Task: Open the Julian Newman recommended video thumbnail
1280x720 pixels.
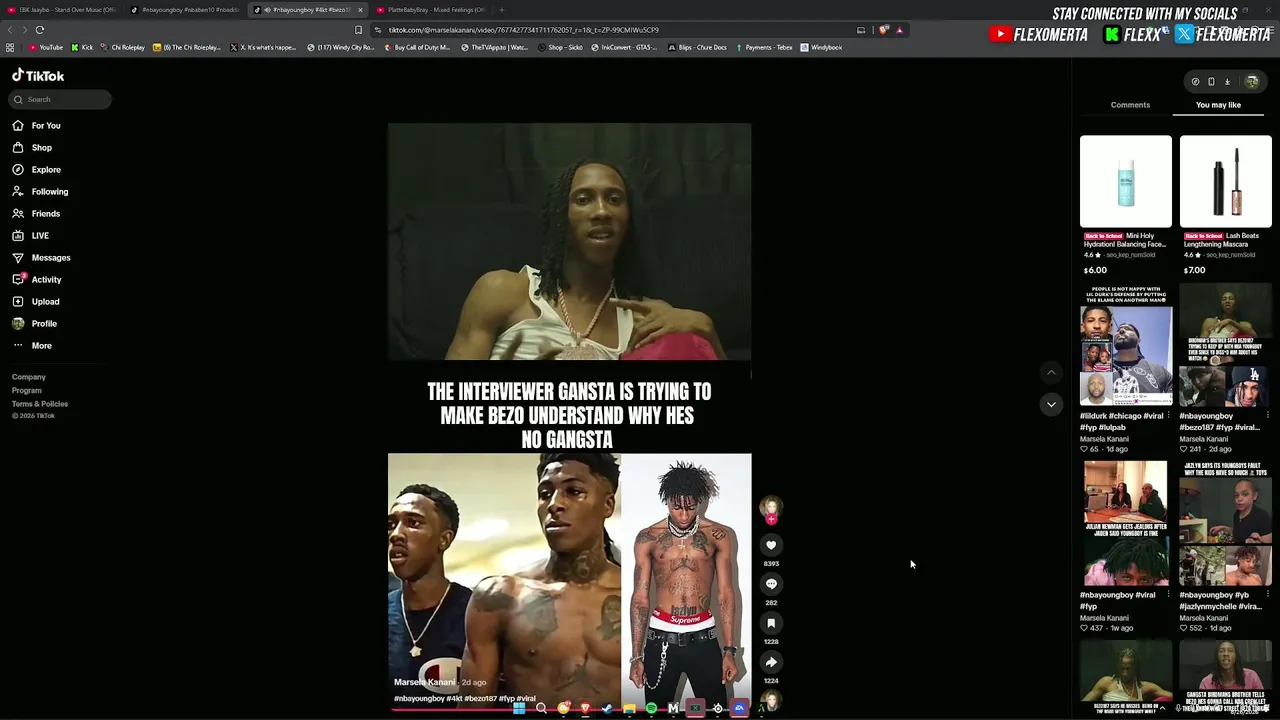Action: (x=1126, y=524)
